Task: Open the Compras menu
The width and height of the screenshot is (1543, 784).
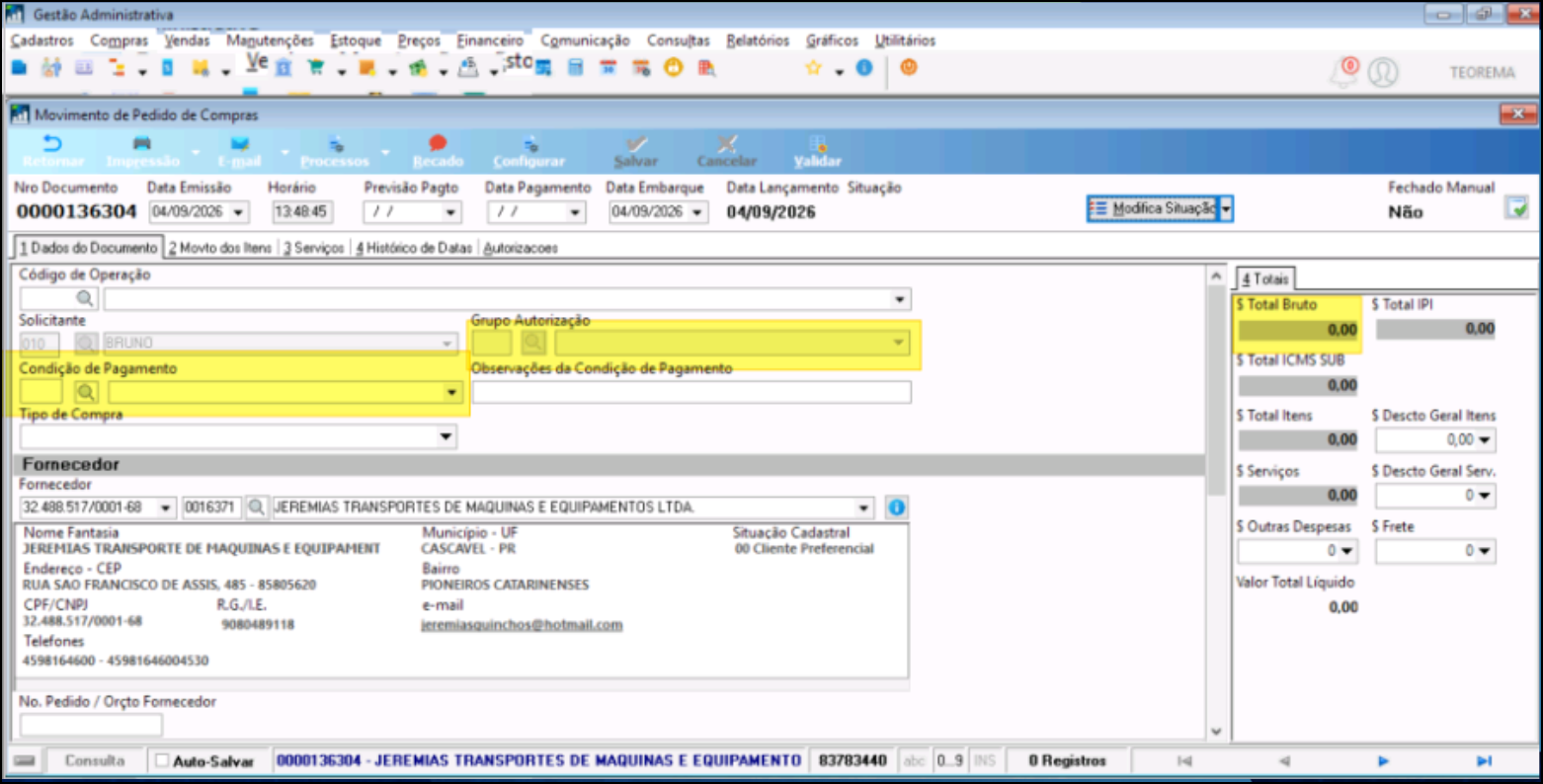Action: point(120,40)
